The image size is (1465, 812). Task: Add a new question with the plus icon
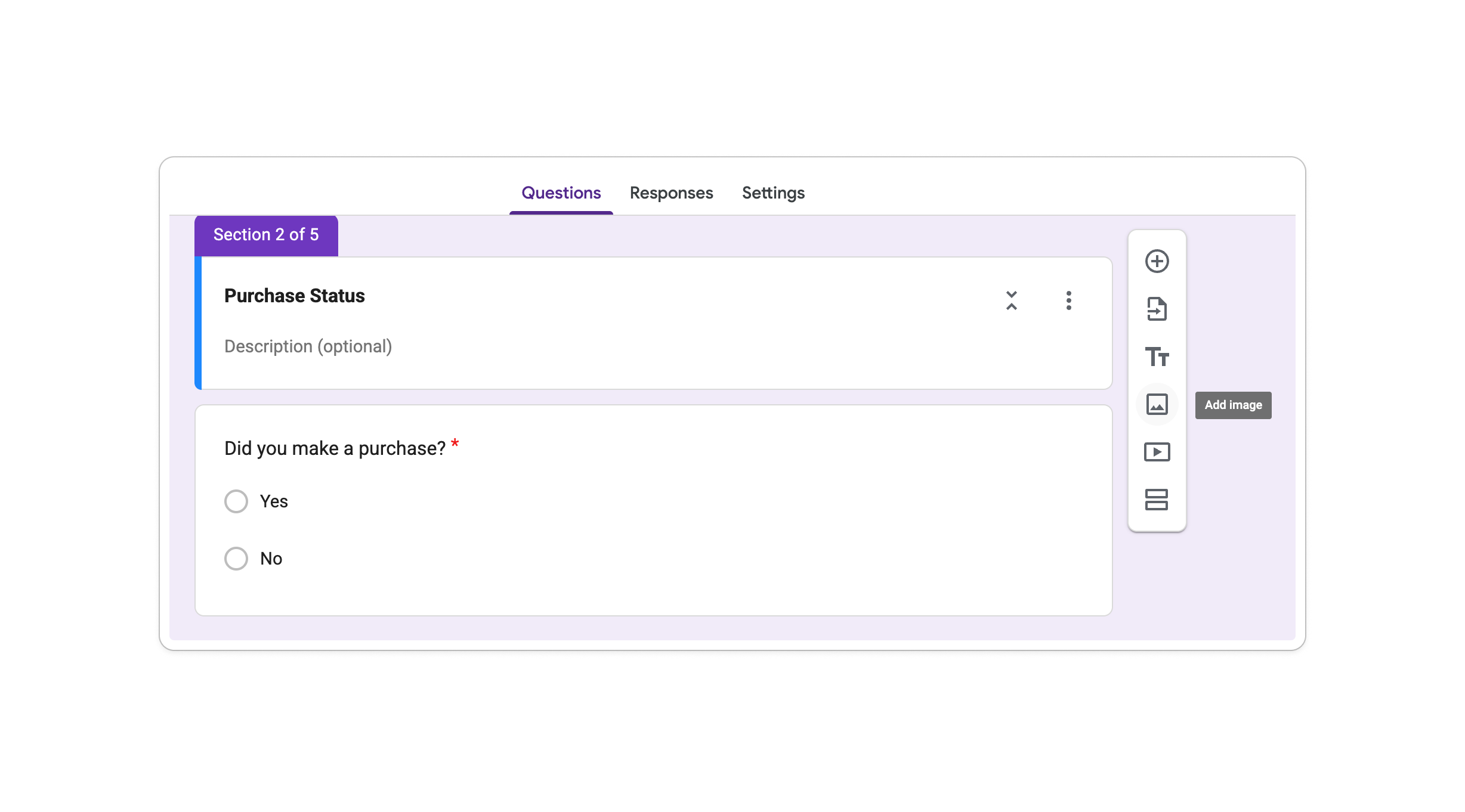(x=1158, y=261)
